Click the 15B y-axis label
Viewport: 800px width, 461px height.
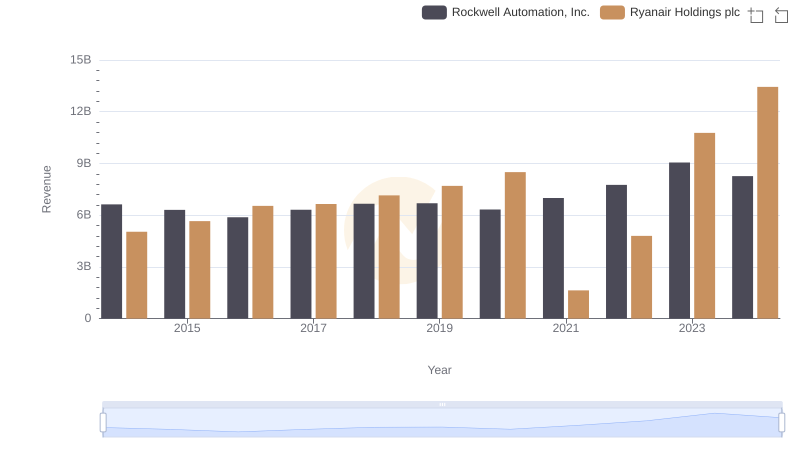point(81,60)
